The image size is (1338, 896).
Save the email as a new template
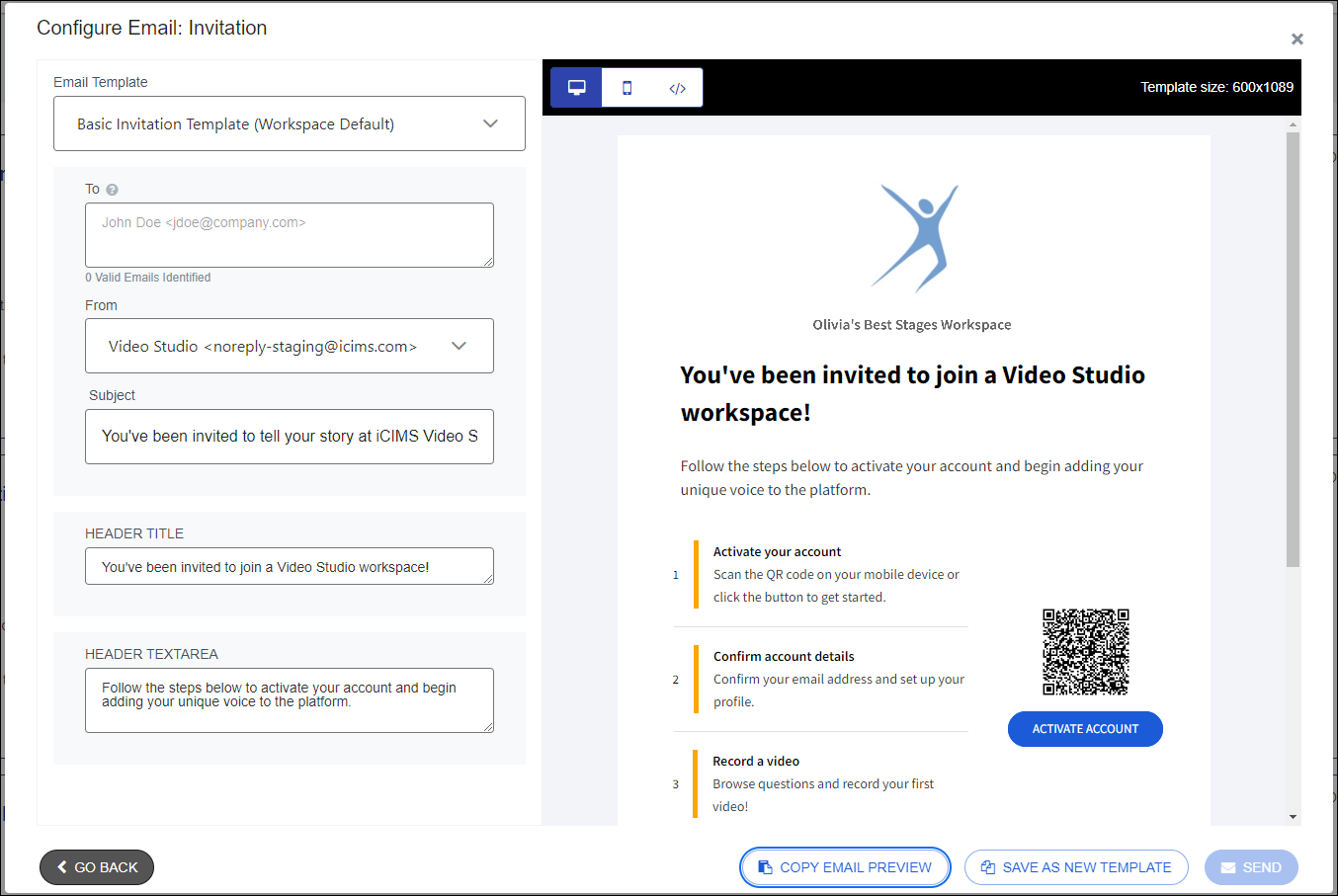1076,867
